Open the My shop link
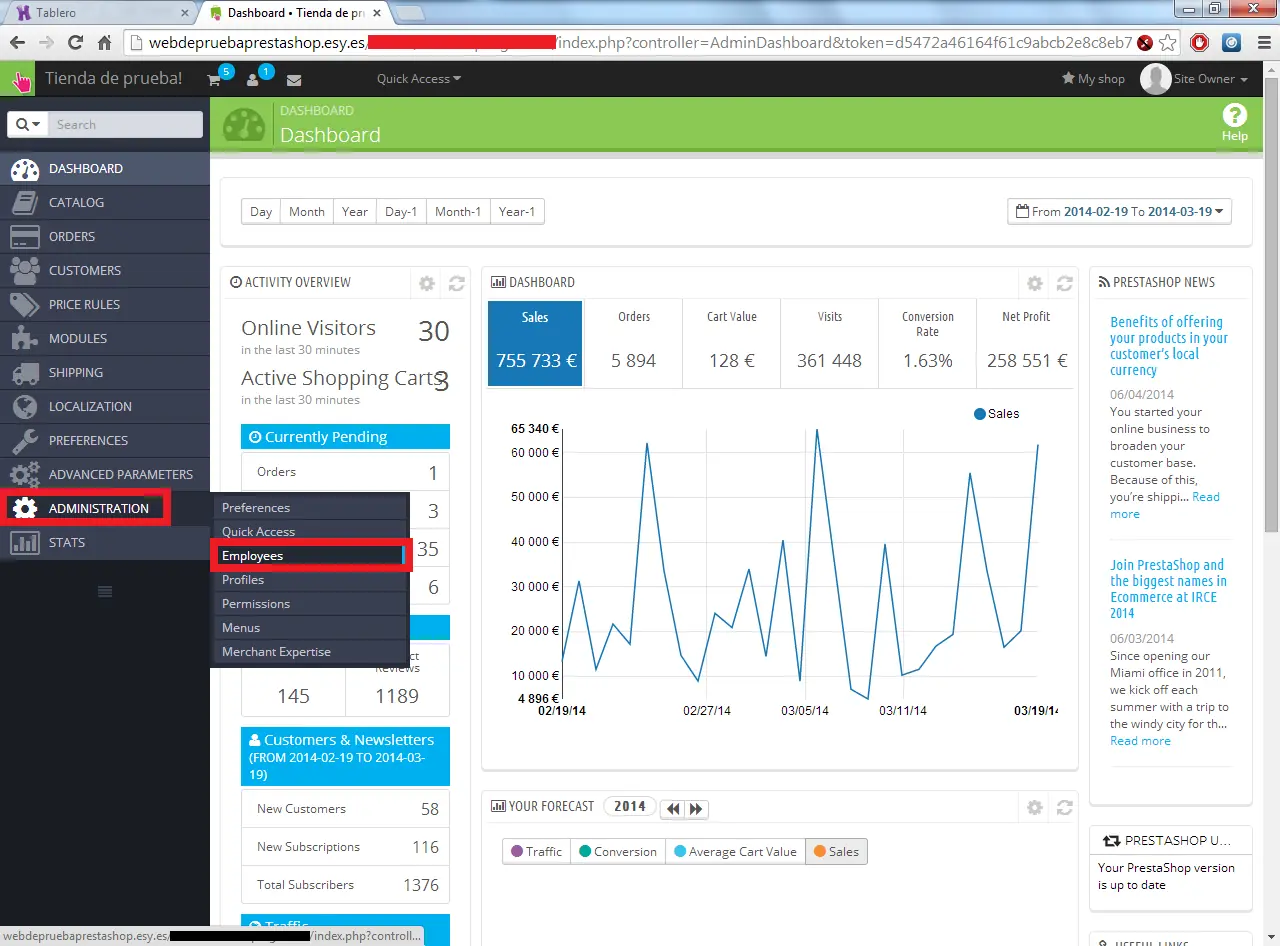 [x=1093, y=79]
